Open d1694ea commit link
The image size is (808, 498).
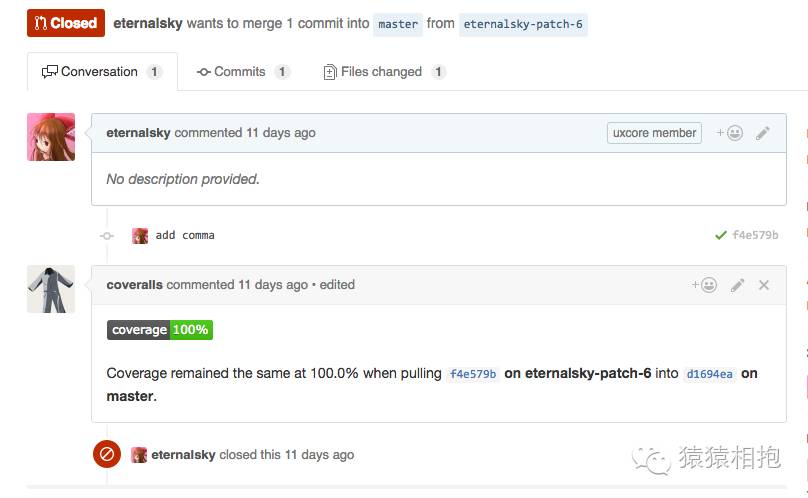[710, 374]
